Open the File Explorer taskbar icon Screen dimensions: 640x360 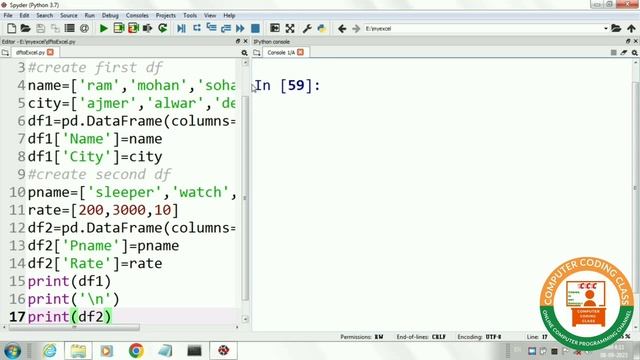click(78, 351)
